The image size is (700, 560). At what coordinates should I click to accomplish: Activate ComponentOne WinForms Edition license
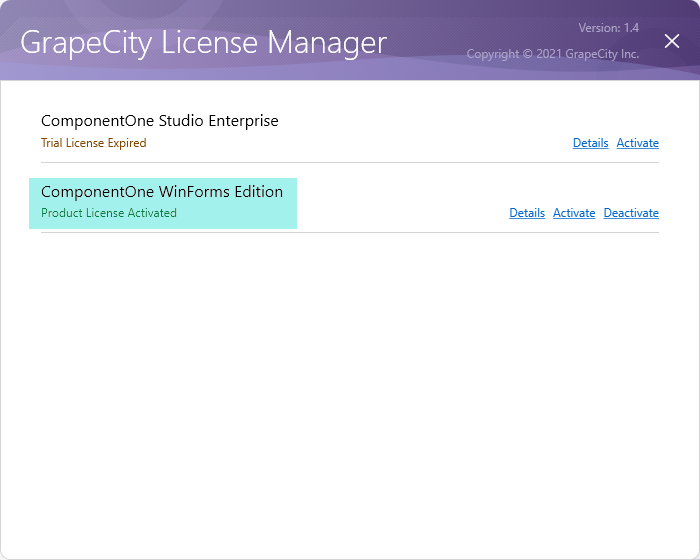[x=574, y=213]
